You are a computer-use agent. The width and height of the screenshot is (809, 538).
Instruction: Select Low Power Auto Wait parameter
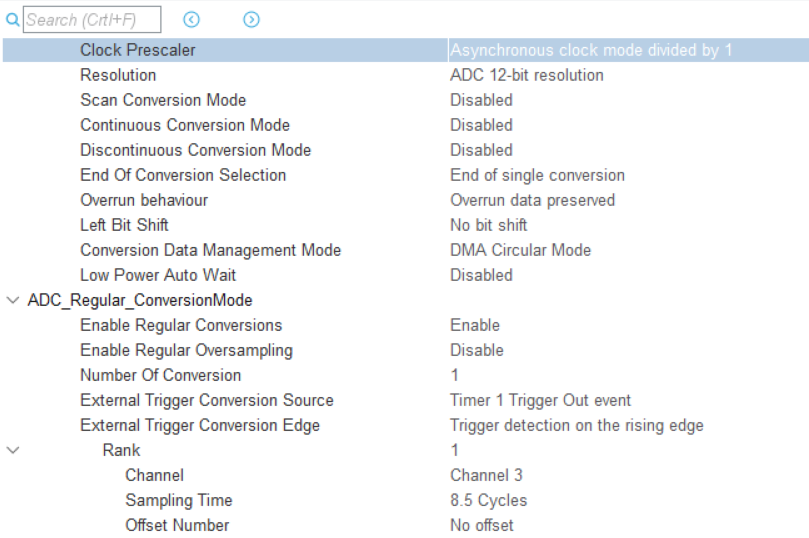point(158,275)
